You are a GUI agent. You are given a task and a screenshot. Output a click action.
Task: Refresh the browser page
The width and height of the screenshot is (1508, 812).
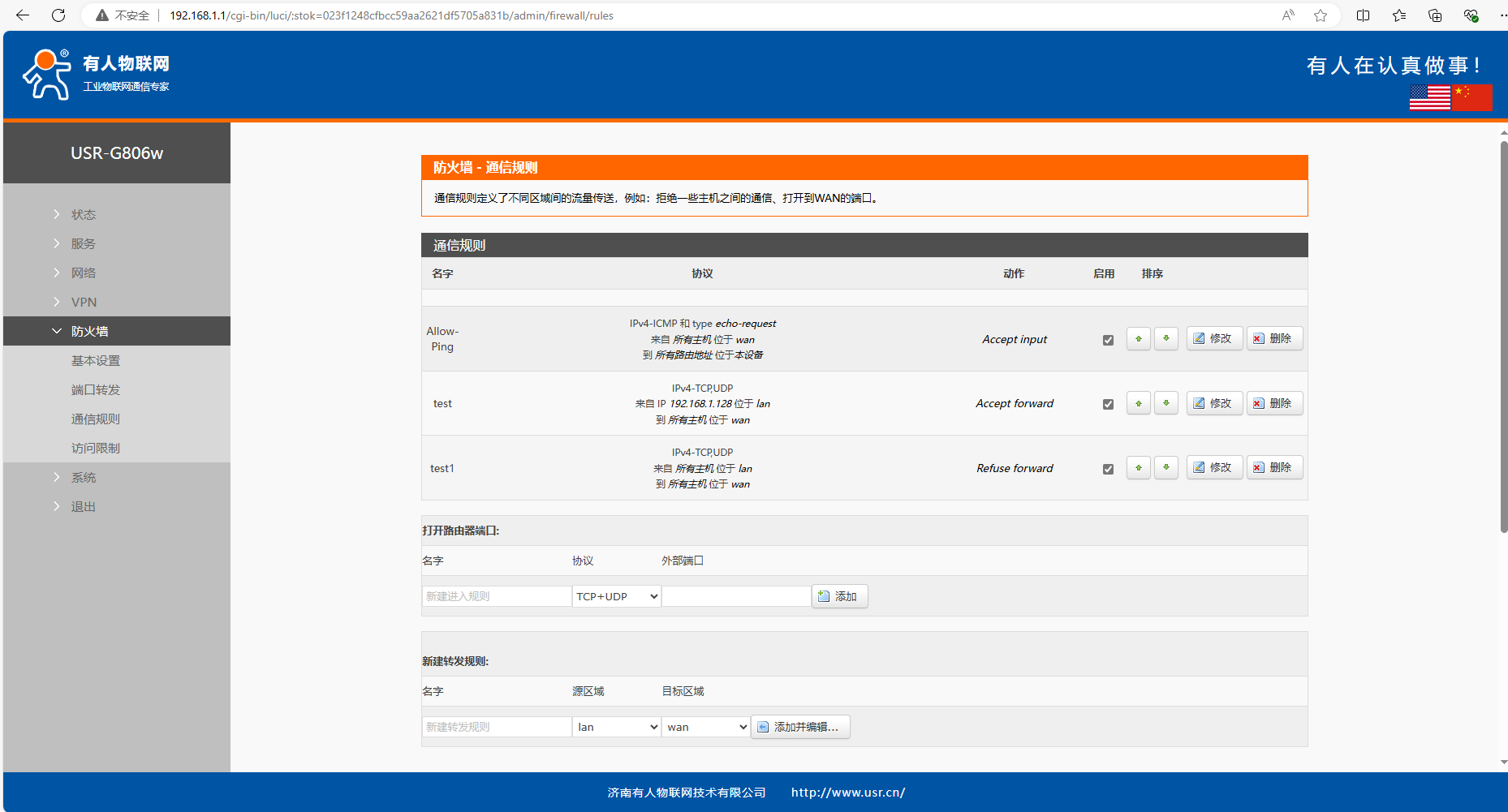point(58,15)
